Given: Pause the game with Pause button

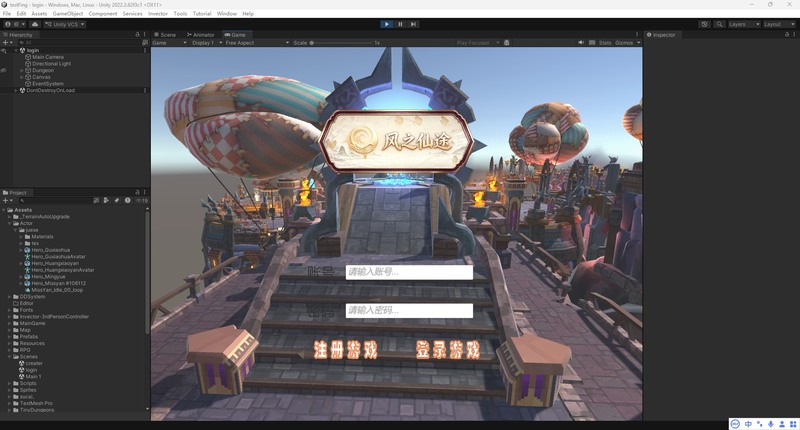Looking at the screenshot, I should (400, 24).
